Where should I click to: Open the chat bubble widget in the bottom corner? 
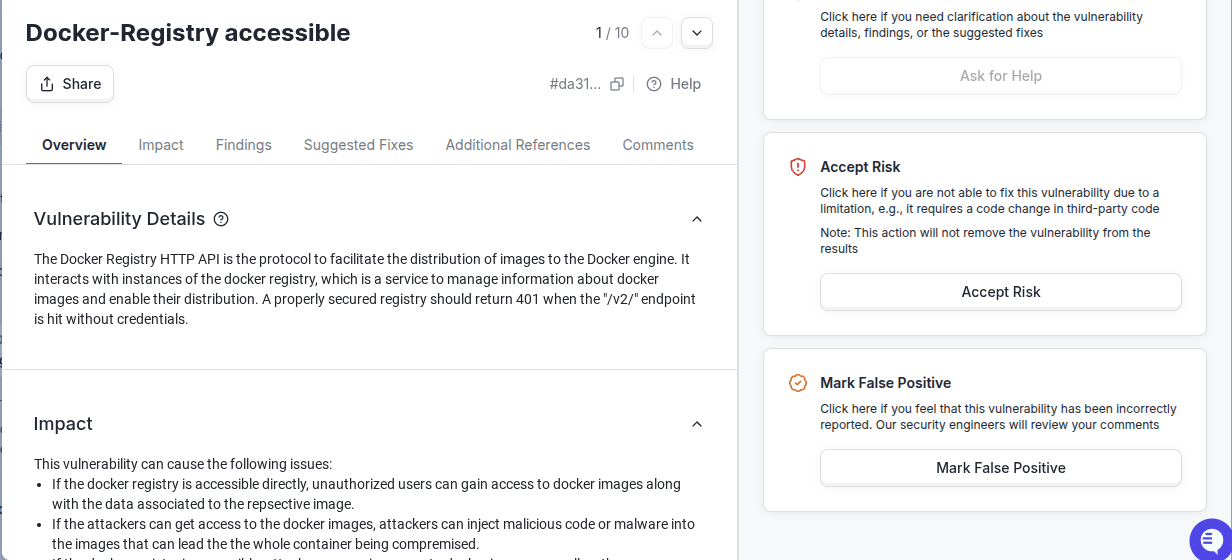point(1210,538)
